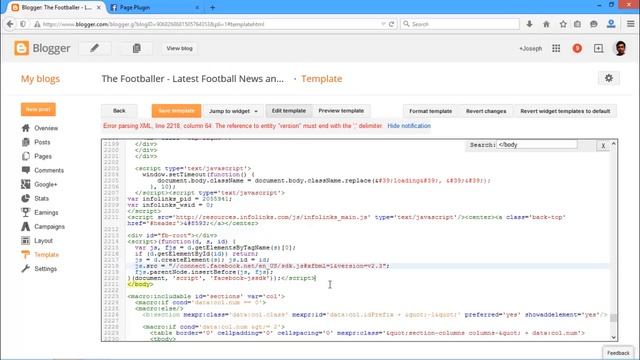This screenshot has width=640, height=360.
Task: Click Revert changes button
Action: click(486, 111)
